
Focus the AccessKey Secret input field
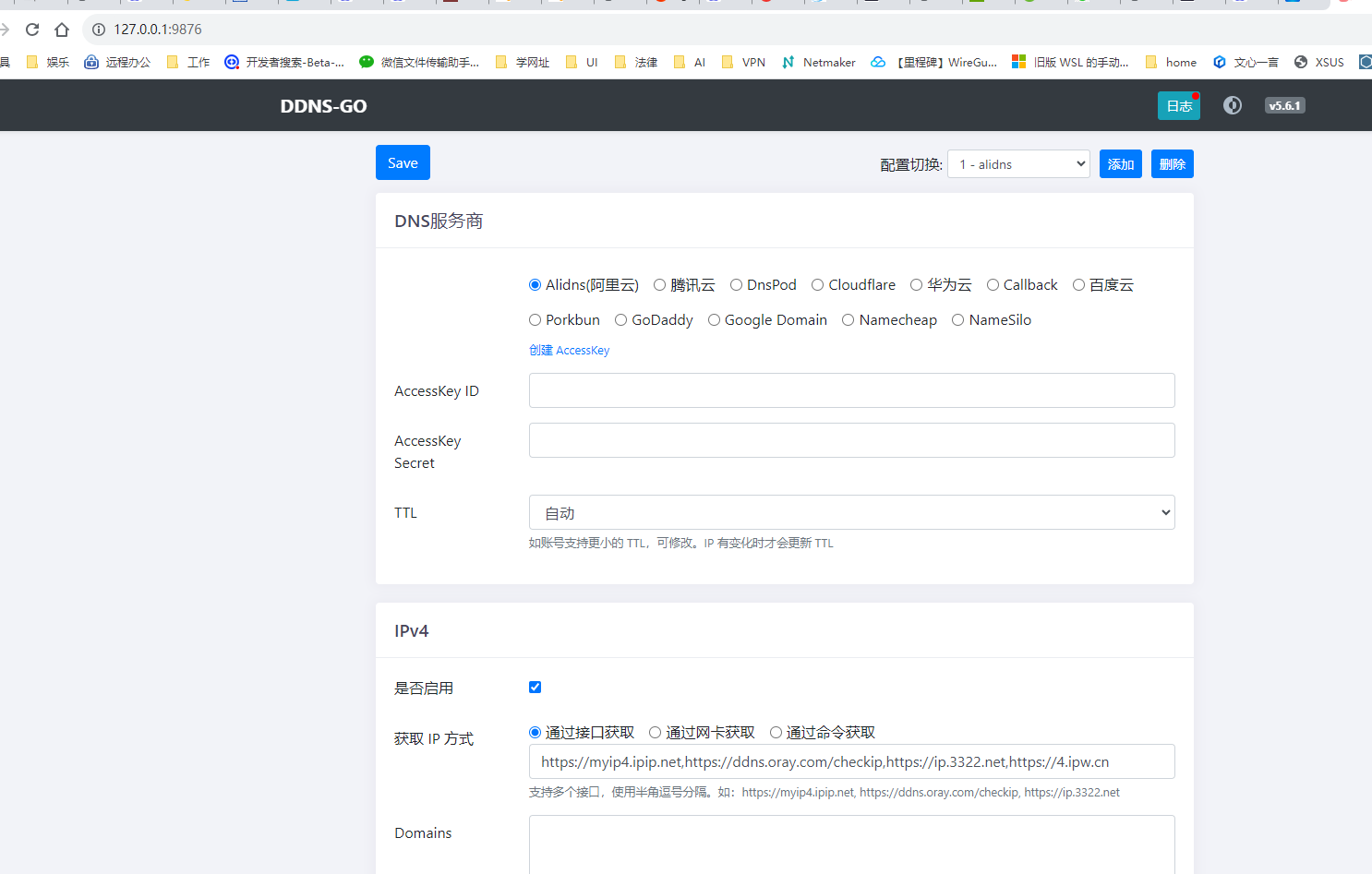851,440
